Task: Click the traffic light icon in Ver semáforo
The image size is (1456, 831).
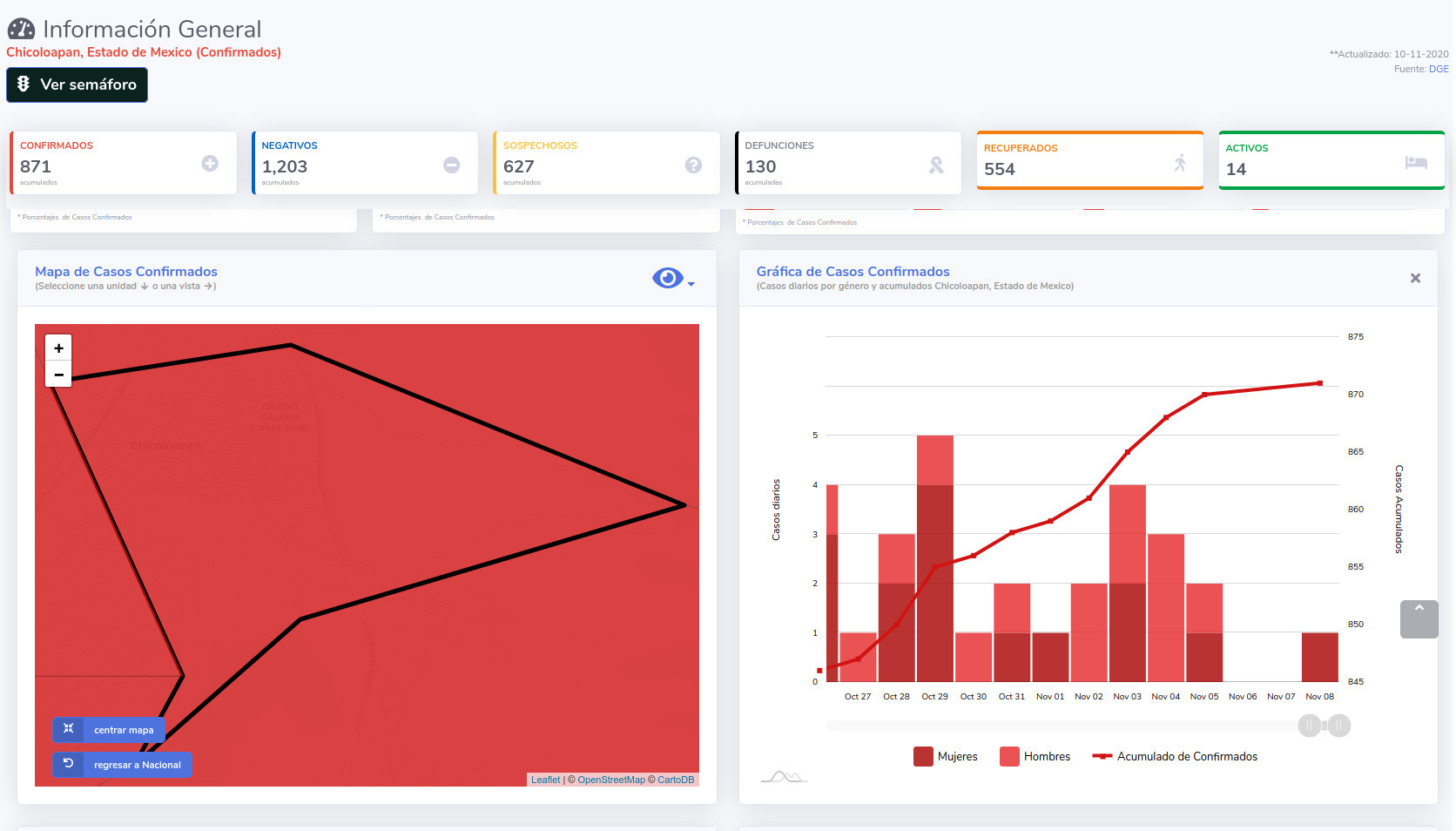Action: pos(24,84)
